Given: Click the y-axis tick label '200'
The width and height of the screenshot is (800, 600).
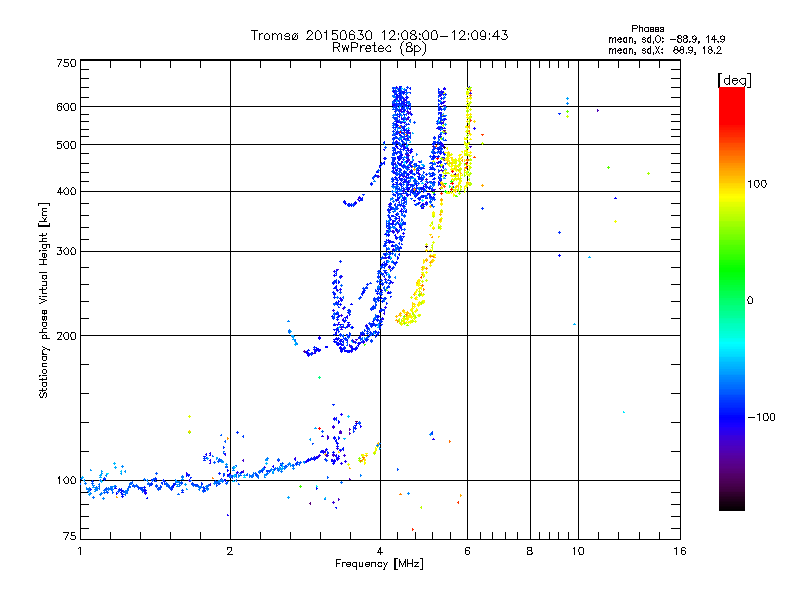Looking at the screenshot, I should tap(66, 336).
